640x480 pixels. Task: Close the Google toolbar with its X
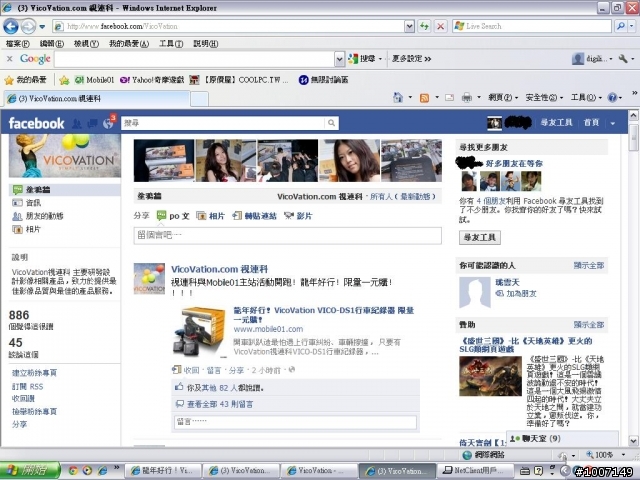(9, 59)
